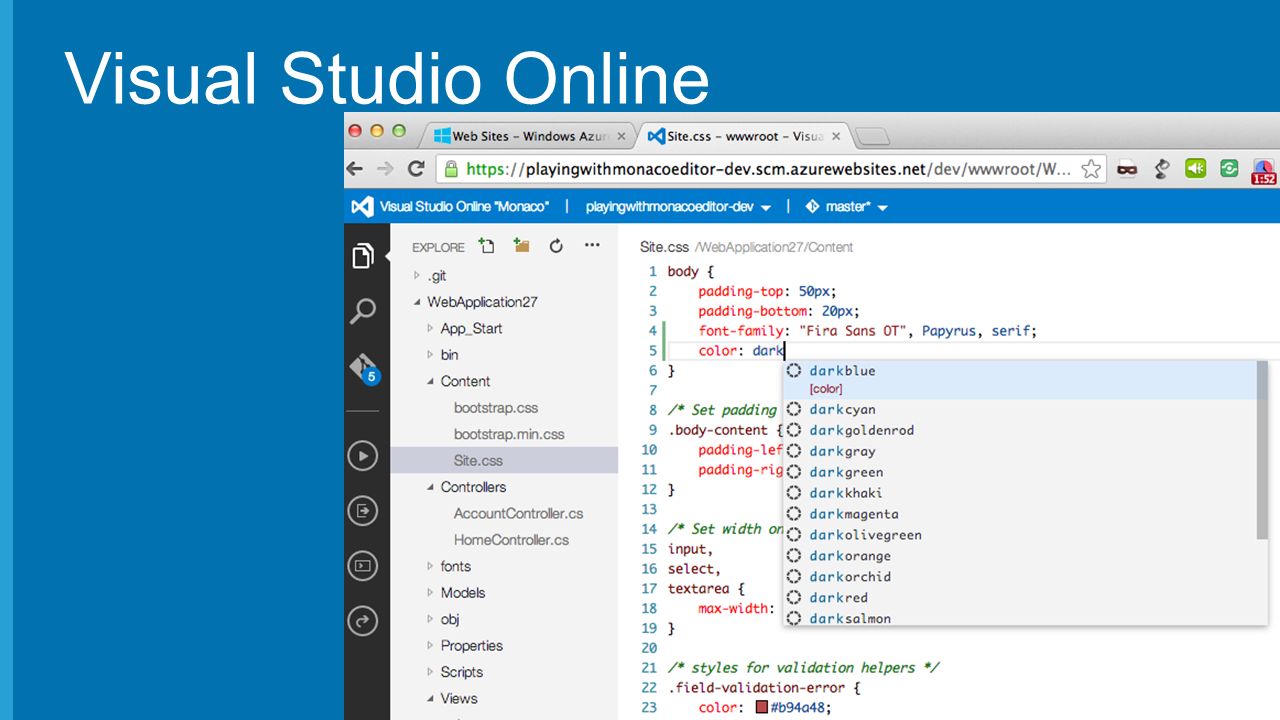Click the mask extension icon in Chrome
The image size is (1280, 720).
pos(1127,169)
